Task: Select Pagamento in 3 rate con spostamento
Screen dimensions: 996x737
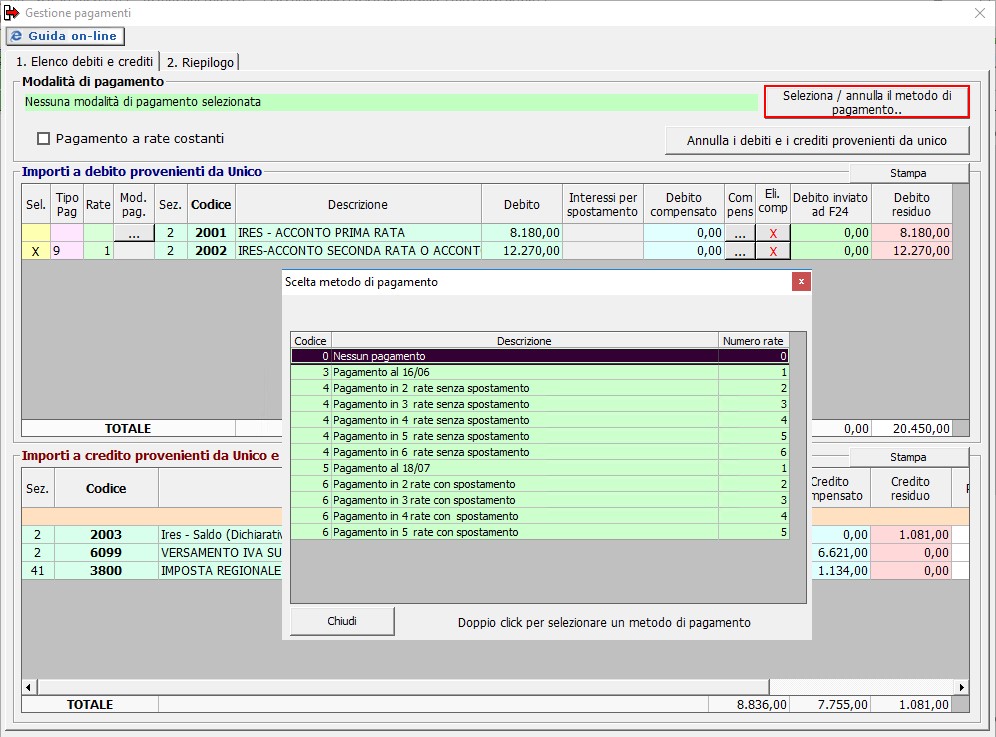Action: point(540,500)
